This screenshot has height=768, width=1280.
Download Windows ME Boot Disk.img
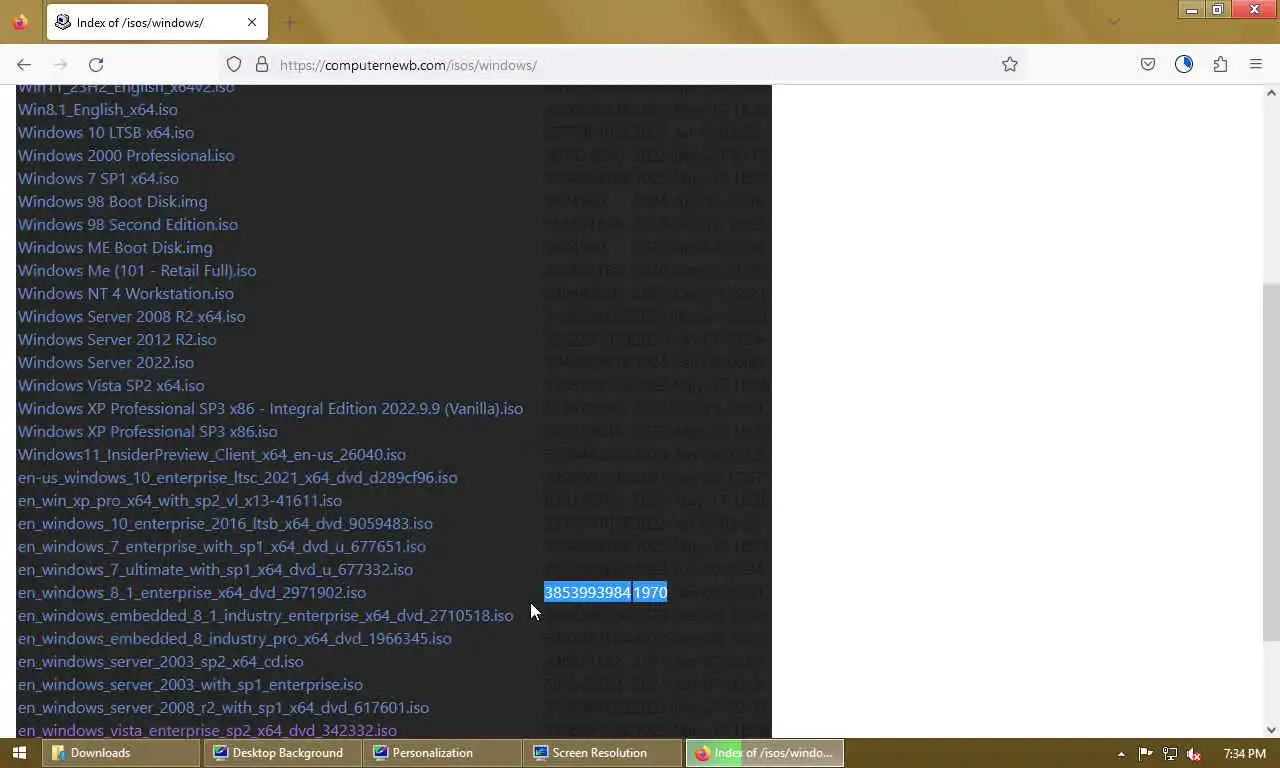pyautogui.click(x=115, y=247)
